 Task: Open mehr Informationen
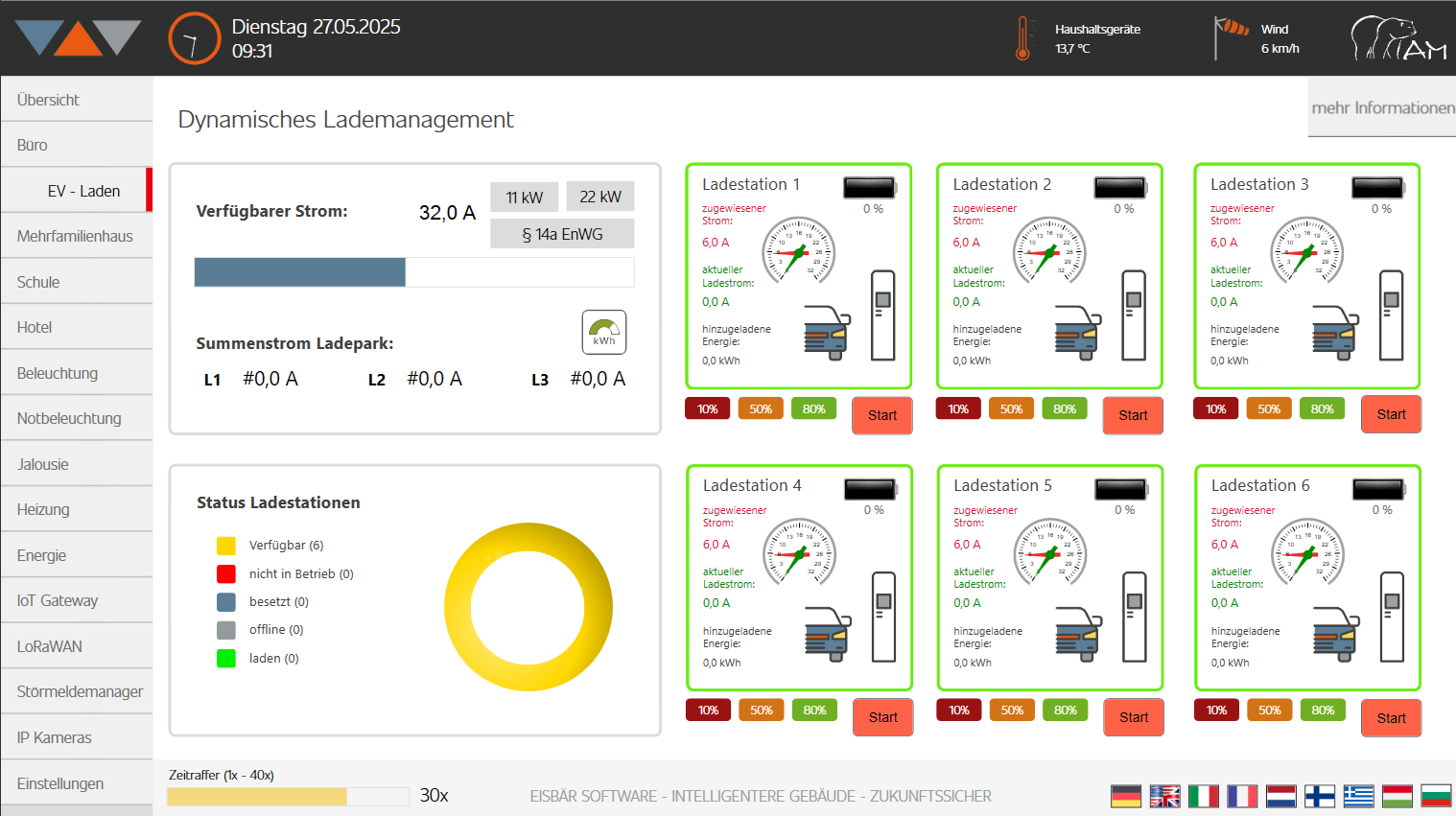point(1382,107)
